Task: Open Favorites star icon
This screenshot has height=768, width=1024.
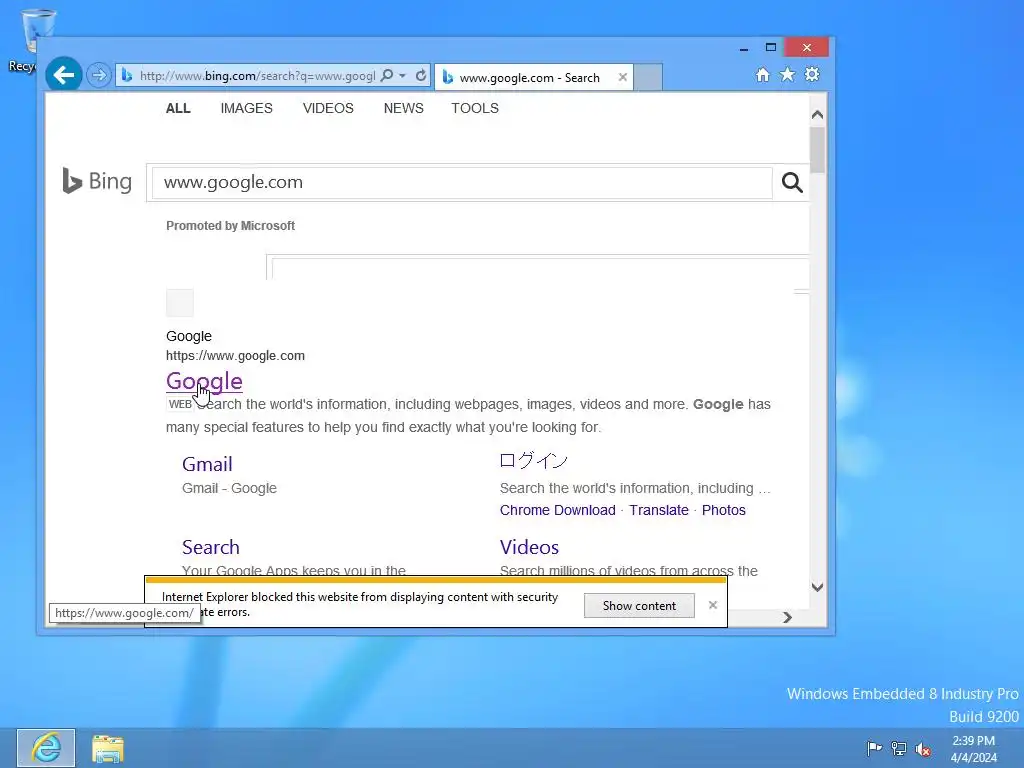Action: coord(788,74)
